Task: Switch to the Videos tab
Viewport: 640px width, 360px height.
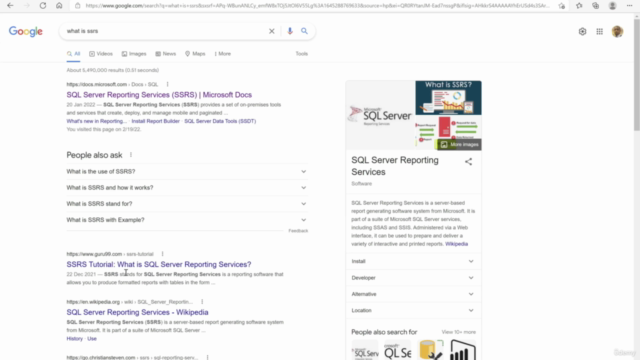Action: (101, 54)
